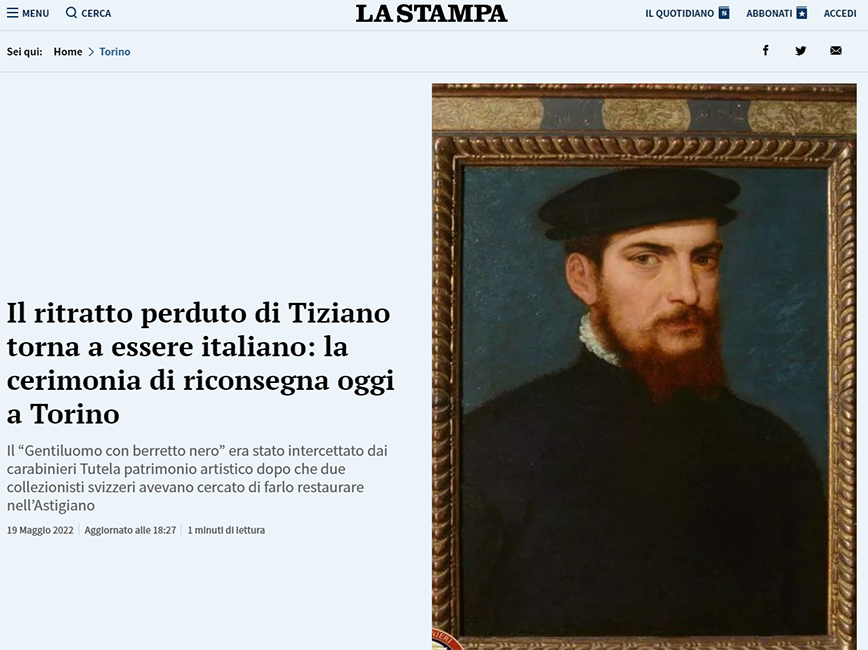Click the 19 Maggio 2022 date
The width and height of the screenshot is (868, 650).
point(40,530)
